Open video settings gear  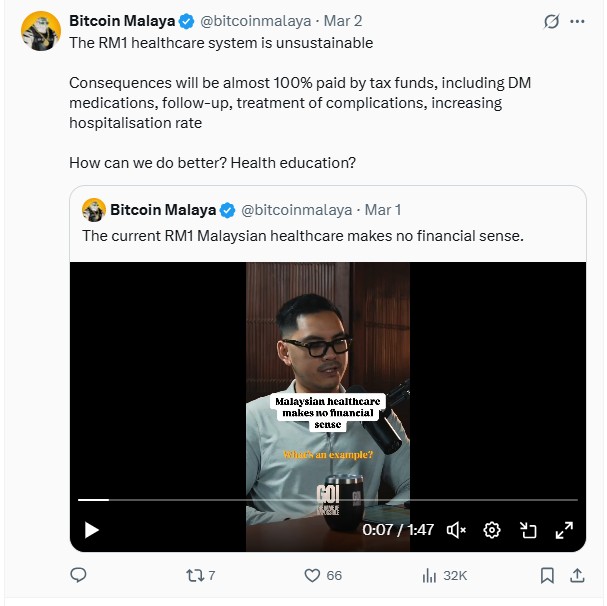492,530
